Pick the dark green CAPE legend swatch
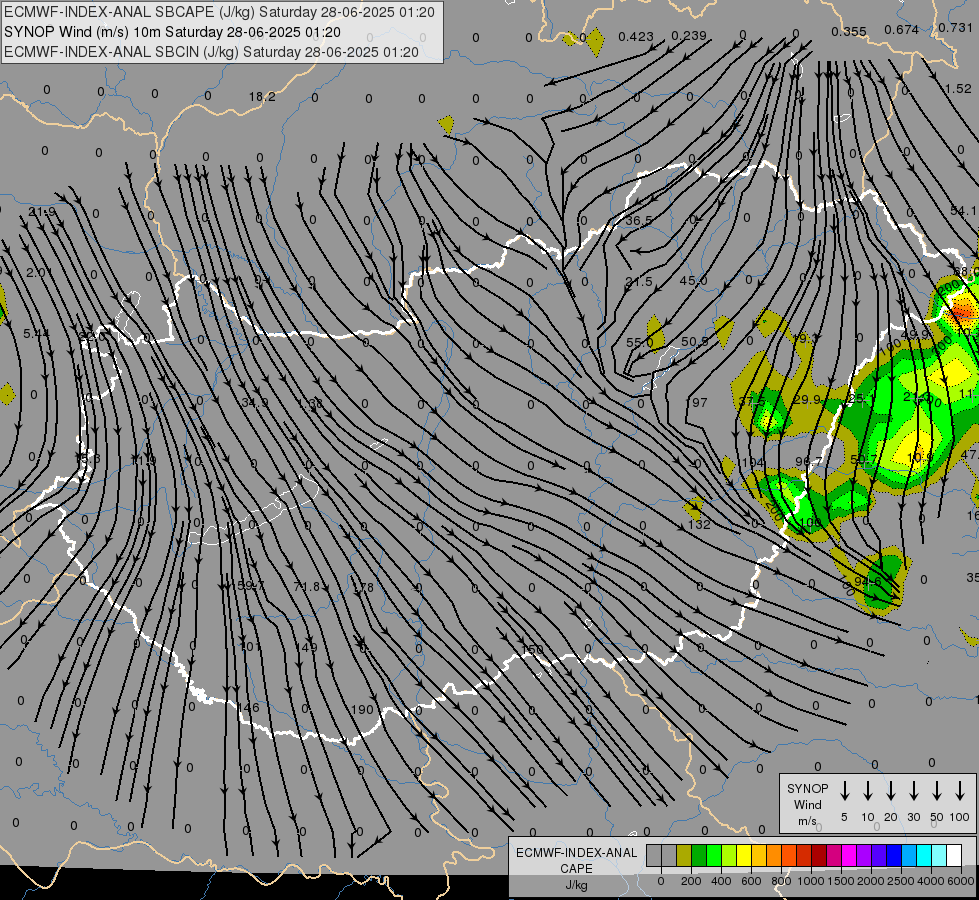The width and height of the screenshot is (979, 900). [x=699, y=856]
